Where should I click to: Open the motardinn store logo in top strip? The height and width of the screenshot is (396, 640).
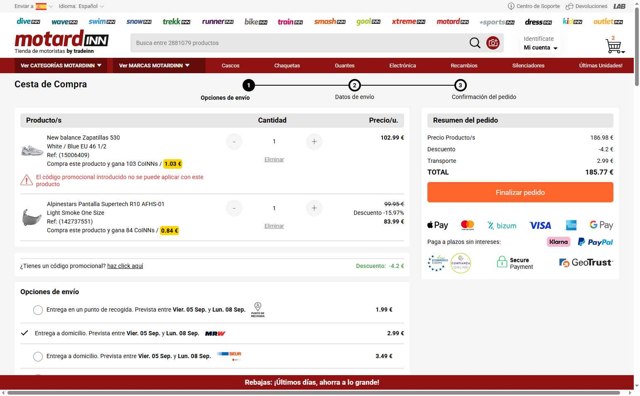(x=453, y=21)
